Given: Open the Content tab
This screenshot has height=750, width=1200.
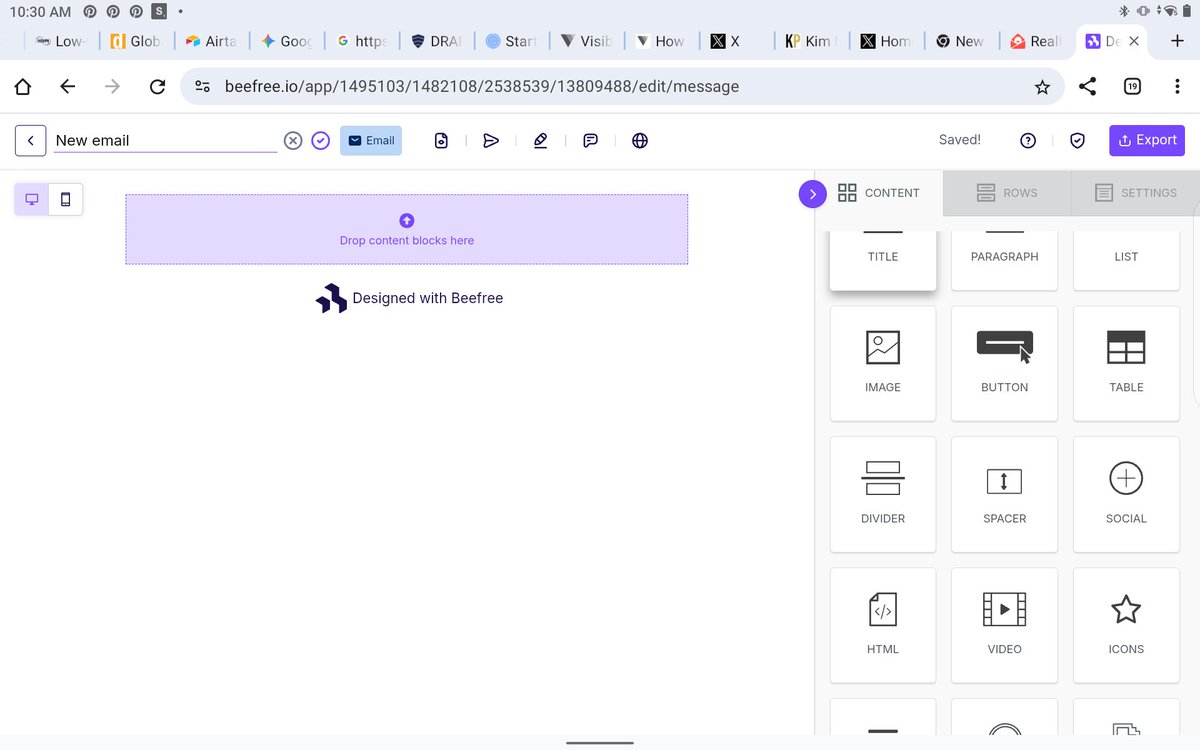Looking at the screenshot, I should tap(879, 193).
